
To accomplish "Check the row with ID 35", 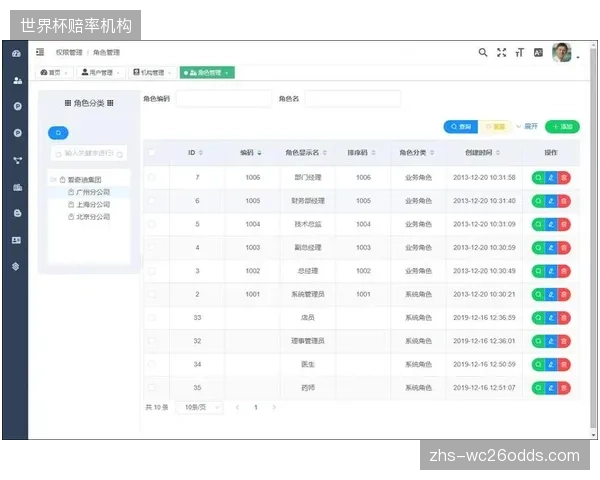I will (x=152, y=387).
